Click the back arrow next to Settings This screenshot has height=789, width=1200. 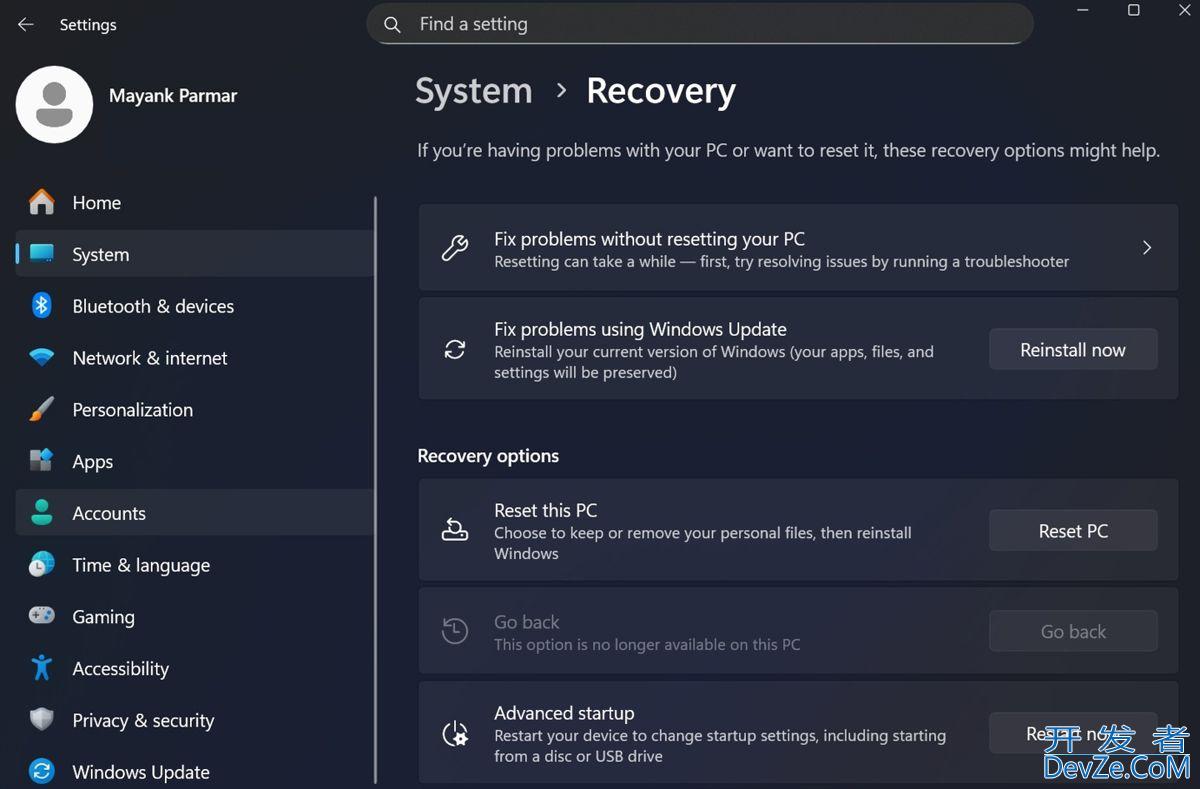coord(26,25)
